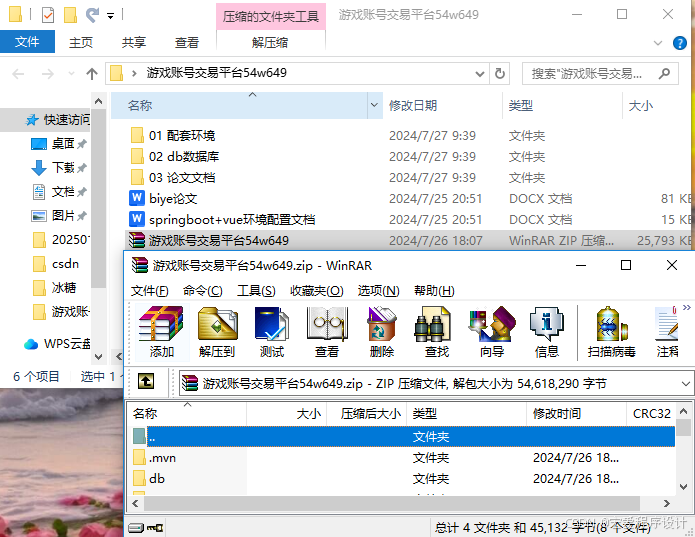Sort Explorer files by 修改日期 column

tap(442, 105)
